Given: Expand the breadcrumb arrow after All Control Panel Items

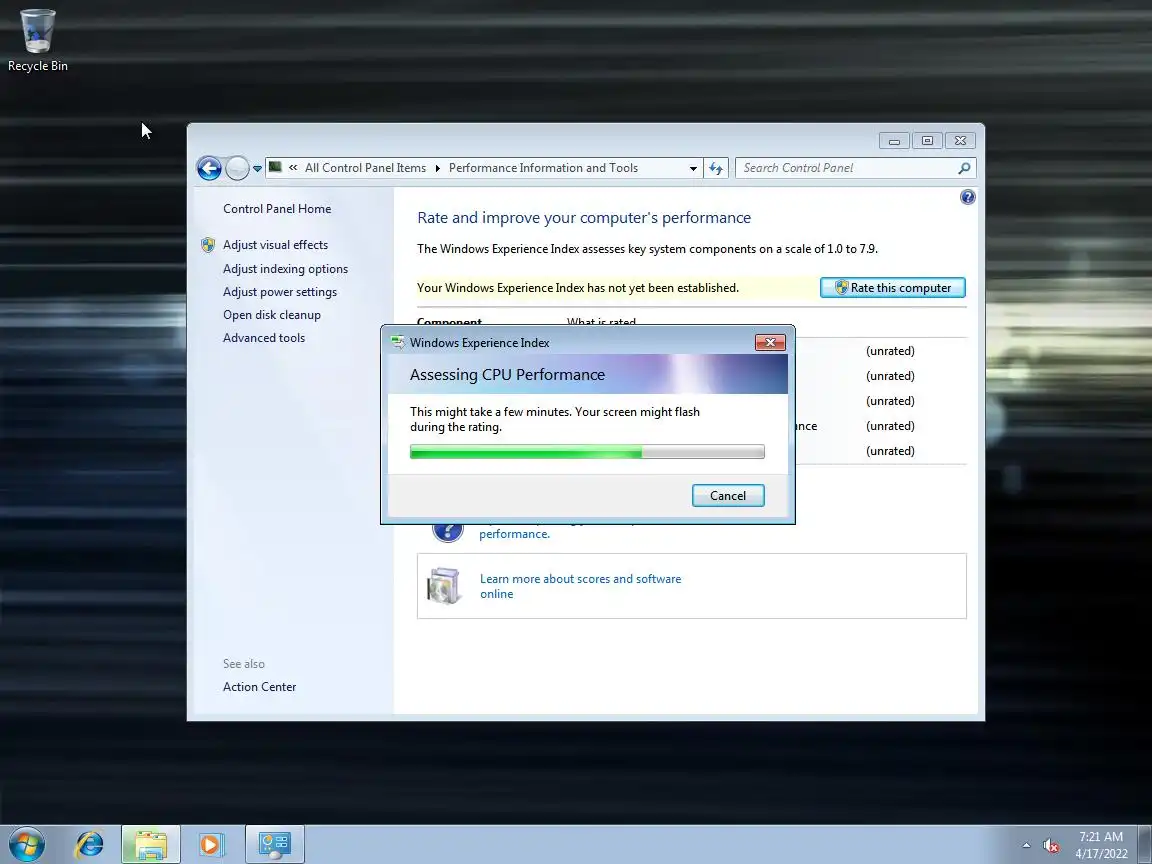Looking at the screenshot, I should (438, 168).
